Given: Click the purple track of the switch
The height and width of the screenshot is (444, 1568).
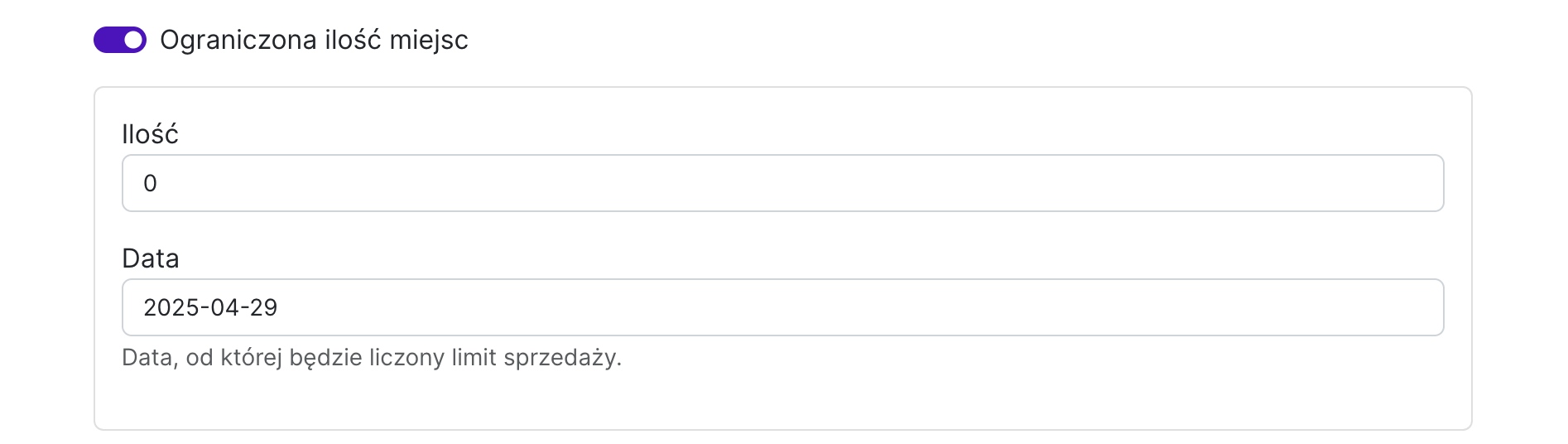Looking at the screenshot, I should coord(107,40).
